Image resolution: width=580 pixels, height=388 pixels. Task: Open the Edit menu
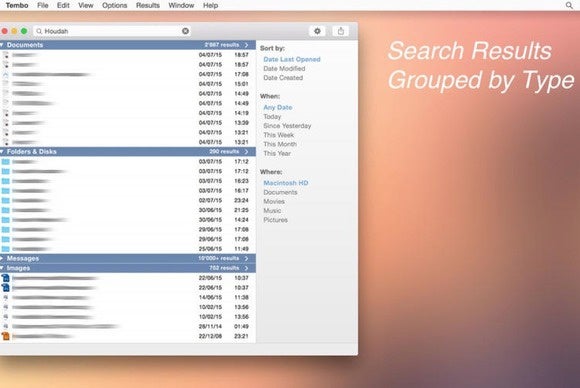[63, 5]
